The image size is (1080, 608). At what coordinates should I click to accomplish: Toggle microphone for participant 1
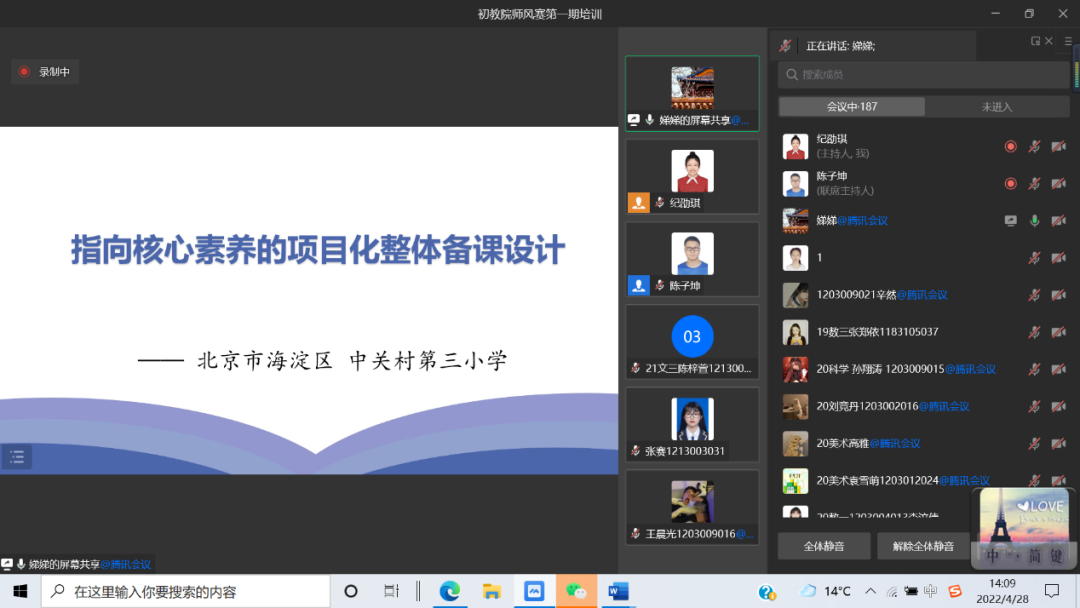tap(1035, 258)
